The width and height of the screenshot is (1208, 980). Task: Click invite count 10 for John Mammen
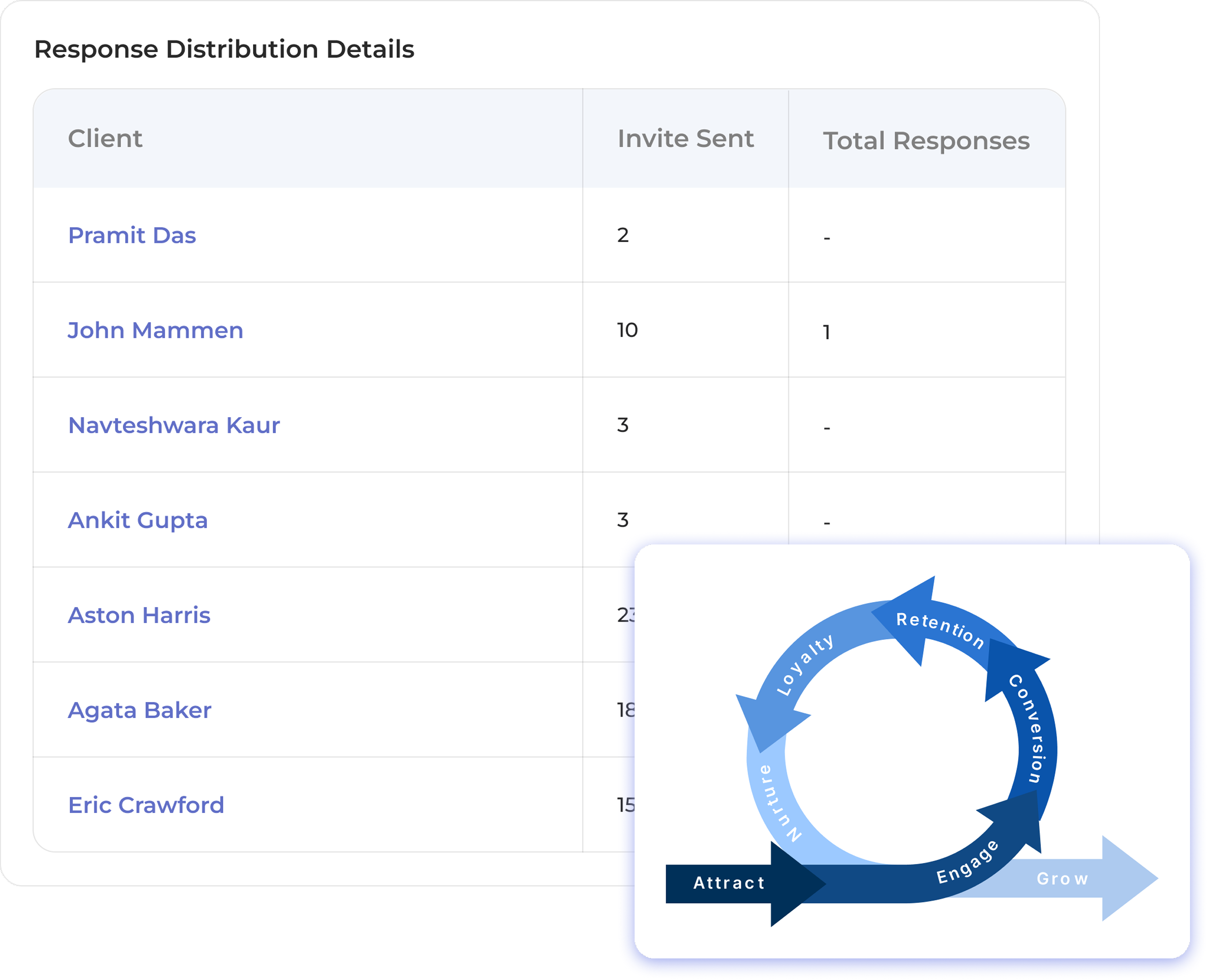[x=627, y=330]
